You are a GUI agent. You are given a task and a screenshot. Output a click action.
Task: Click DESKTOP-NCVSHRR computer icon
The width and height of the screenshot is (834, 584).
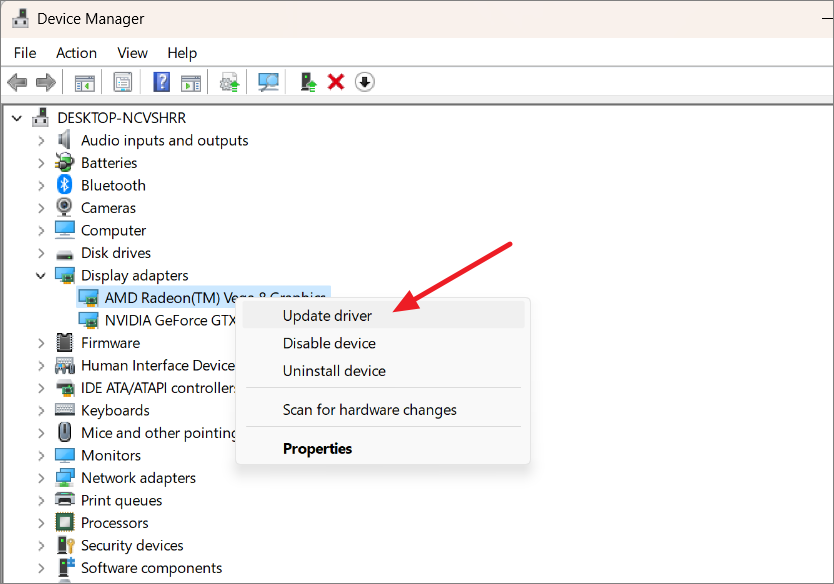point(40,118)
